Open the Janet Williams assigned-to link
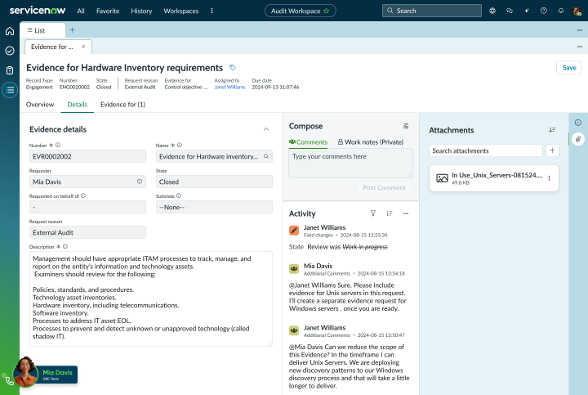Screen dimensions: 588x395 click(x=230, y=87)
